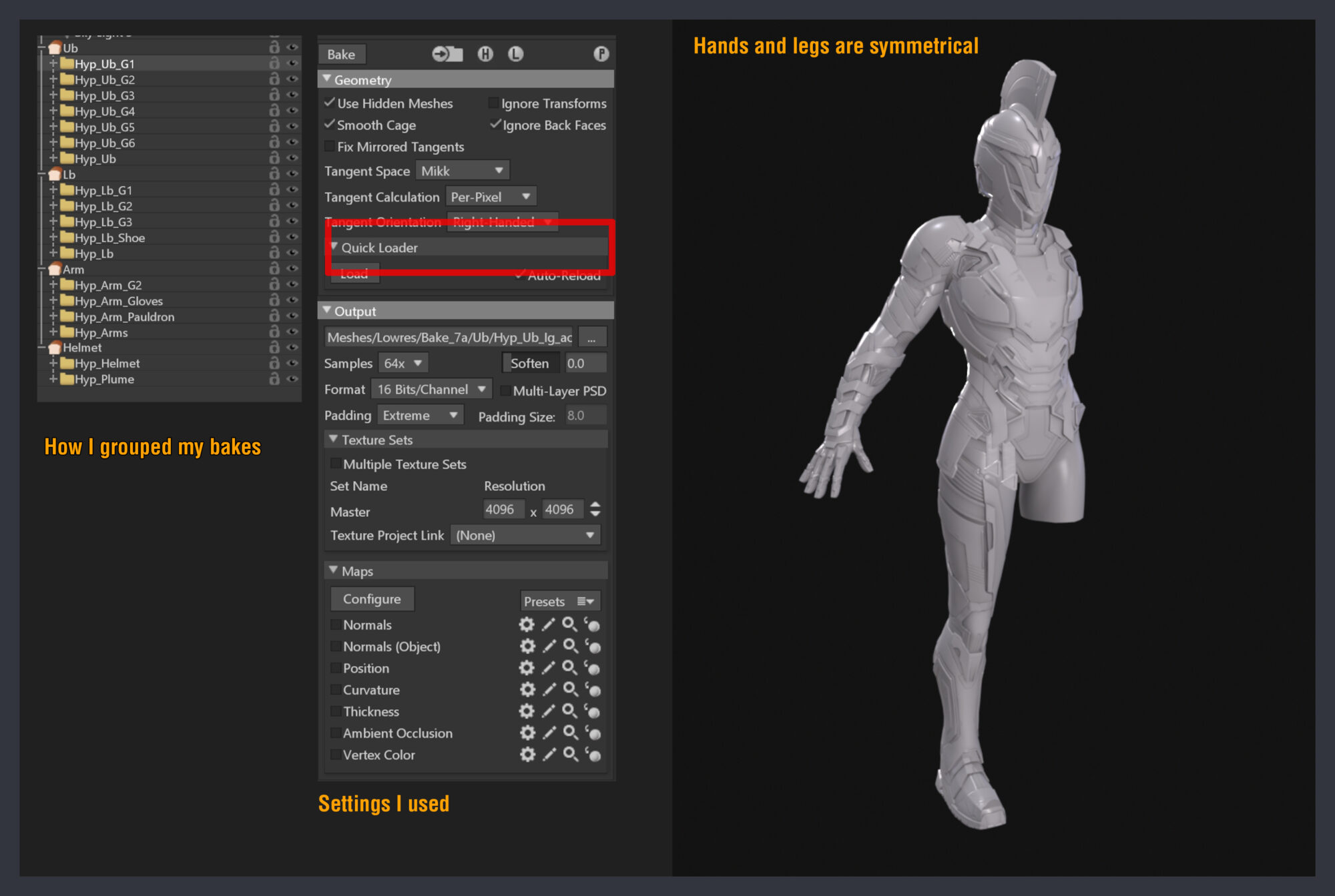Click the Bake button
This screenshot has width=1335, height=896.
click(341, 54)
